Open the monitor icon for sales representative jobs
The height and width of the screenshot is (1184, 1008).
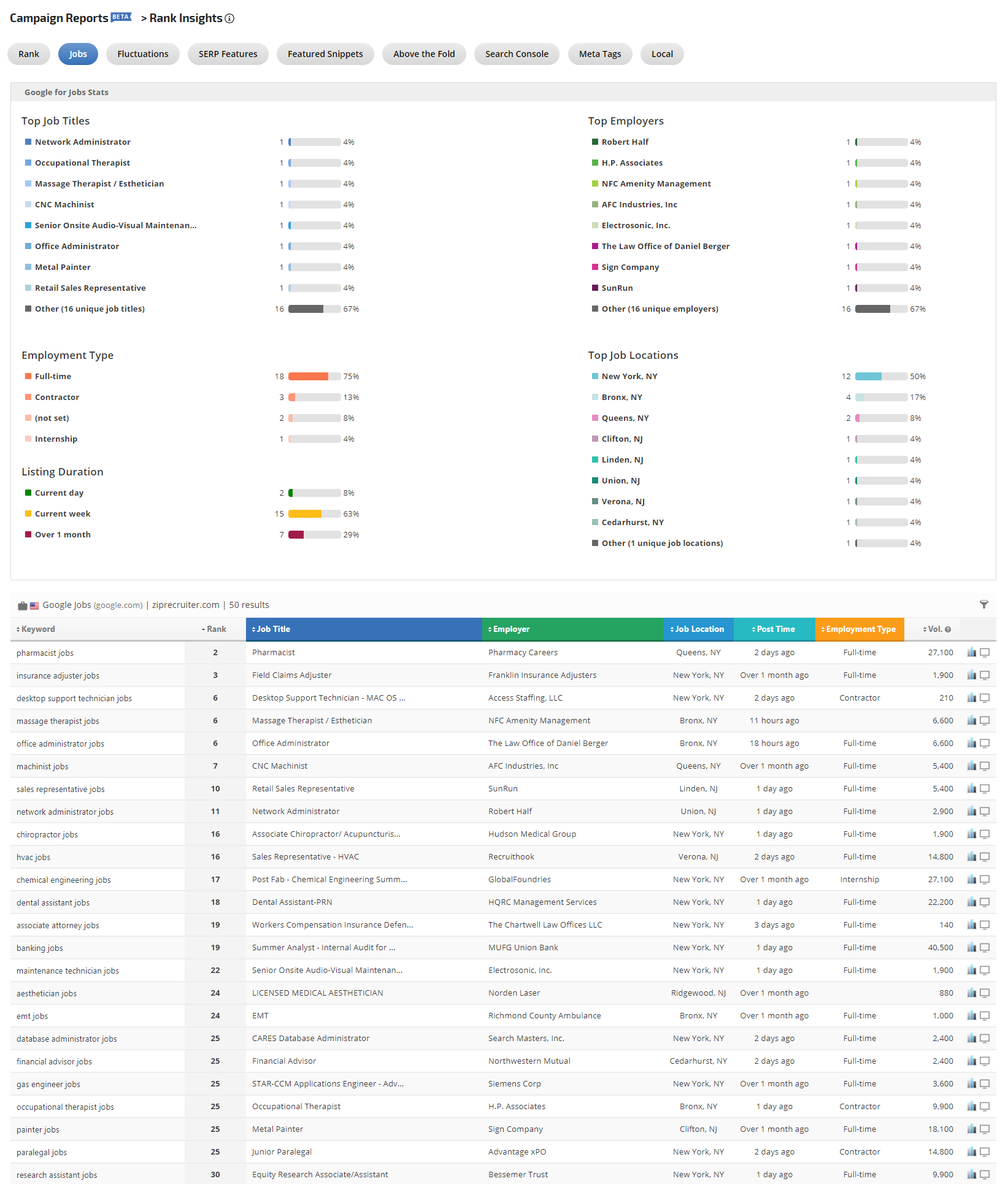(985, 788)
